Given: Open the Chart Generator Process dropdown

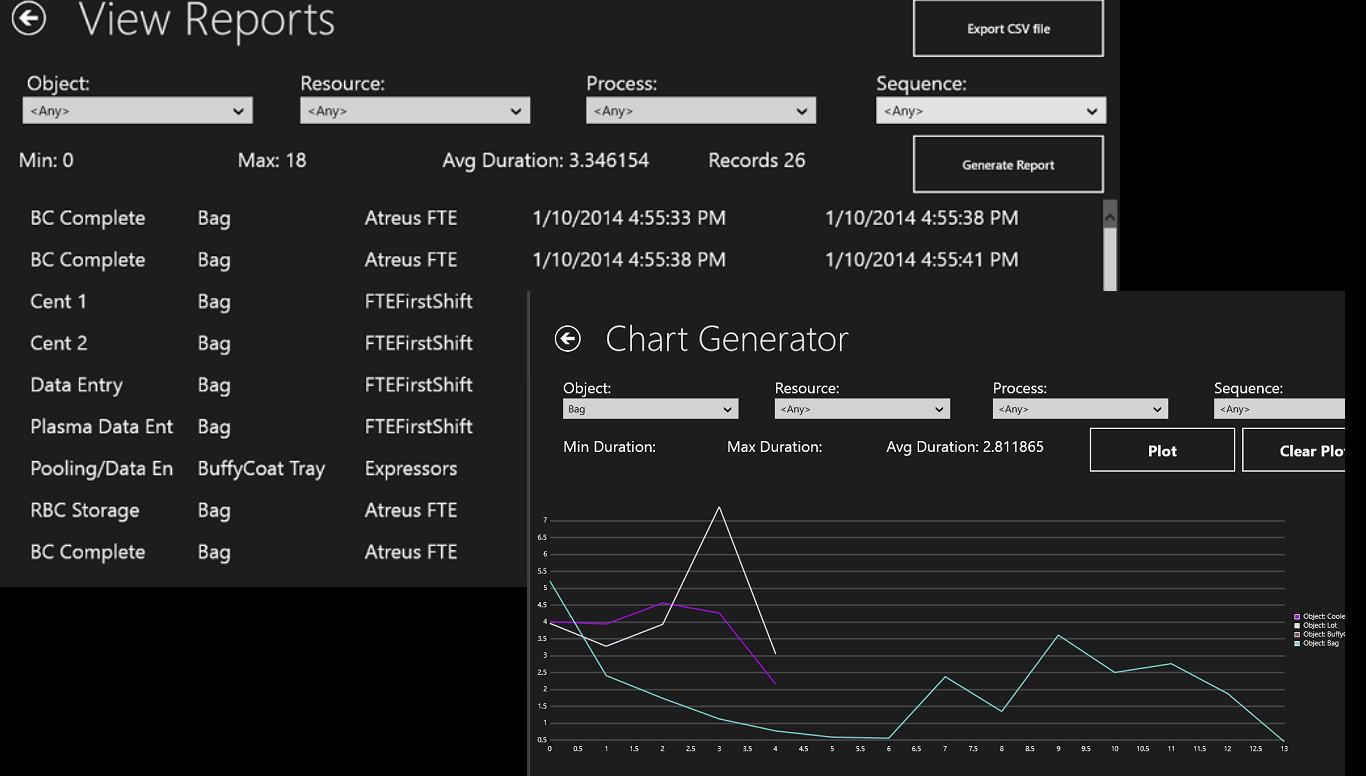Looking at the screenshot, I should 1080,409.
